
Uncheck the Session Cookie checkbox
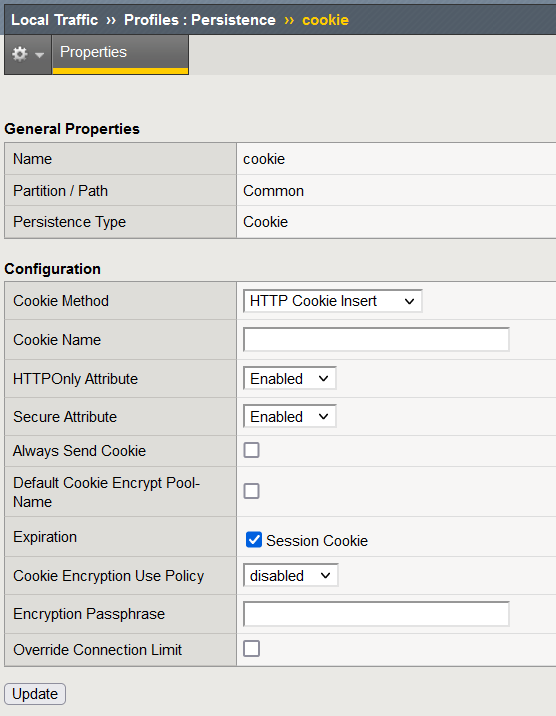pos(254,540)
